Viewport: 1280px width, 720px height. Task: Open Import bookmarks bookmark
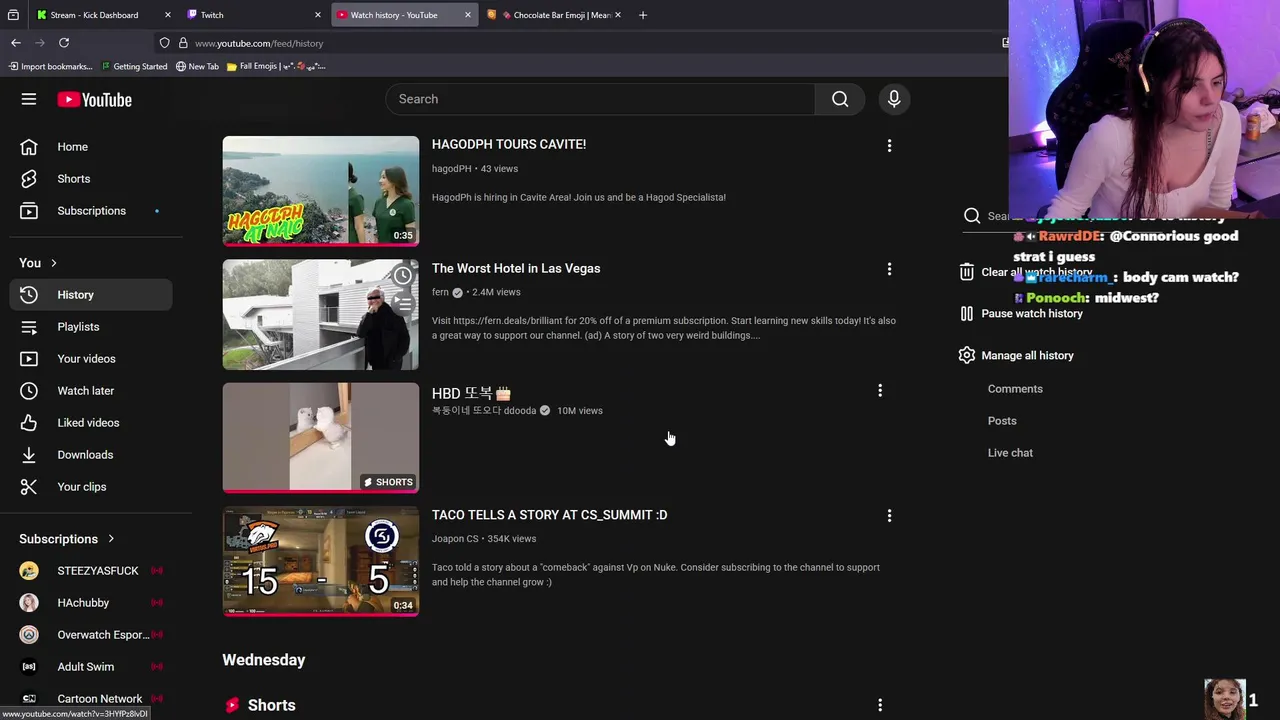point(49,66)
